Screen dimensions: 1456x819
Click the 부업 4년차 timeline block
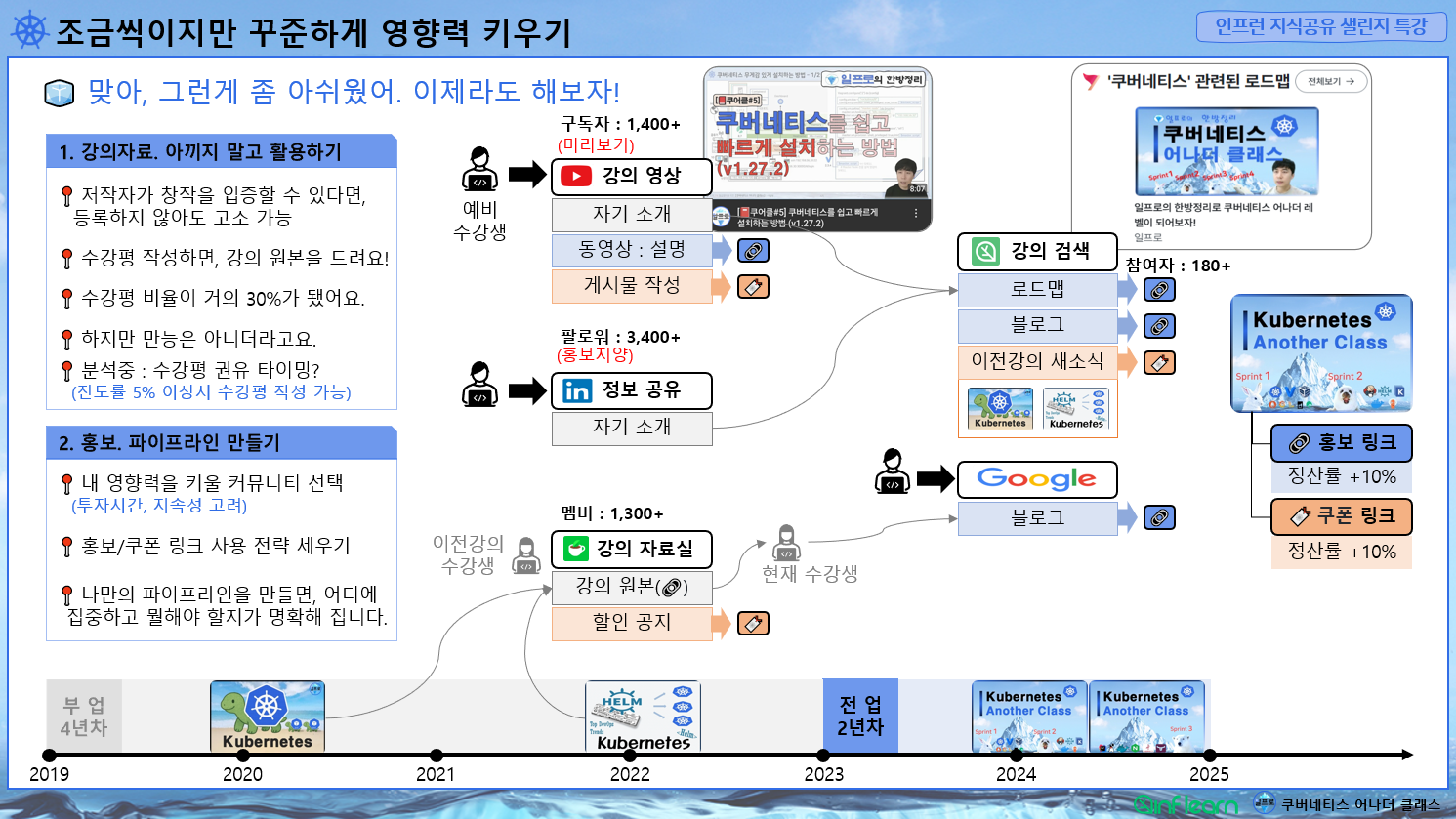pos(84,716)
